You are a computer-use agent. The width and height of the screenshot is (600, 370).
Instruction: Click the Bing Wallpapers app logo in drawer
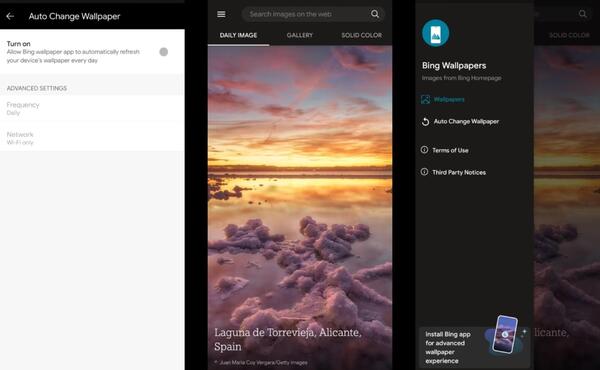[435, 33]
